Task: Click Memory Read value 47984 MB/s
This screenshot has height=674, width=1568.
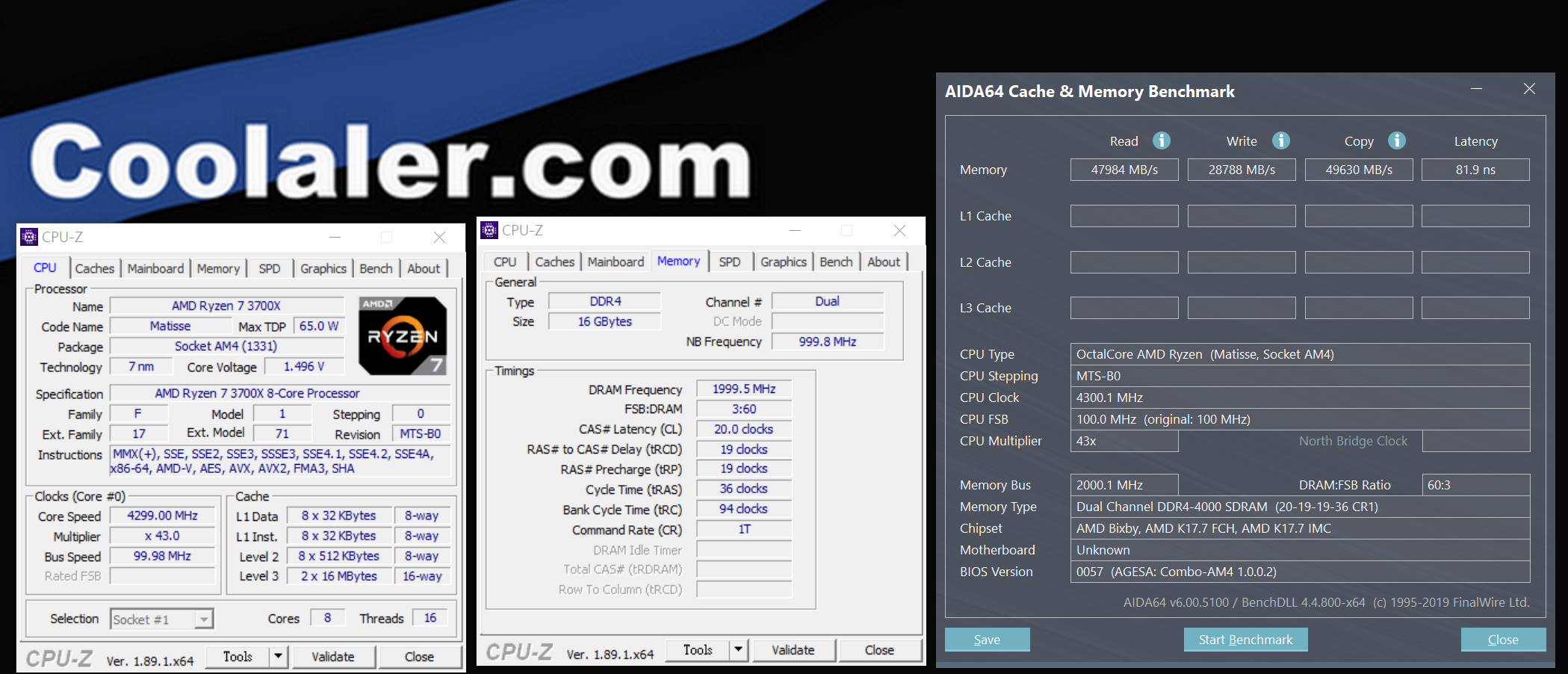Action: point(1124,170)
